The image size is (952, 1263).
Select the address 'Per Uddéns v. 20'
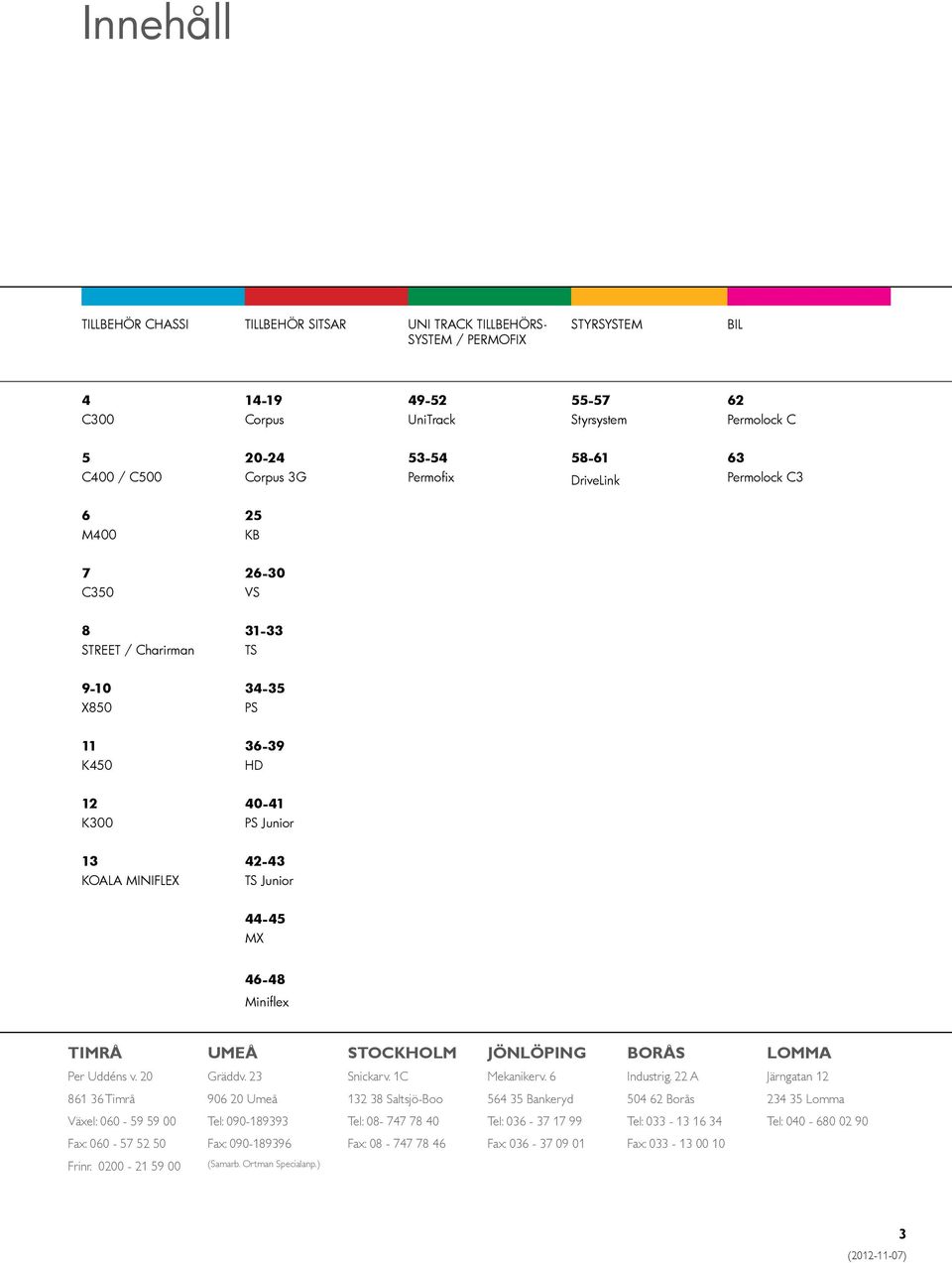[110, 1076]
